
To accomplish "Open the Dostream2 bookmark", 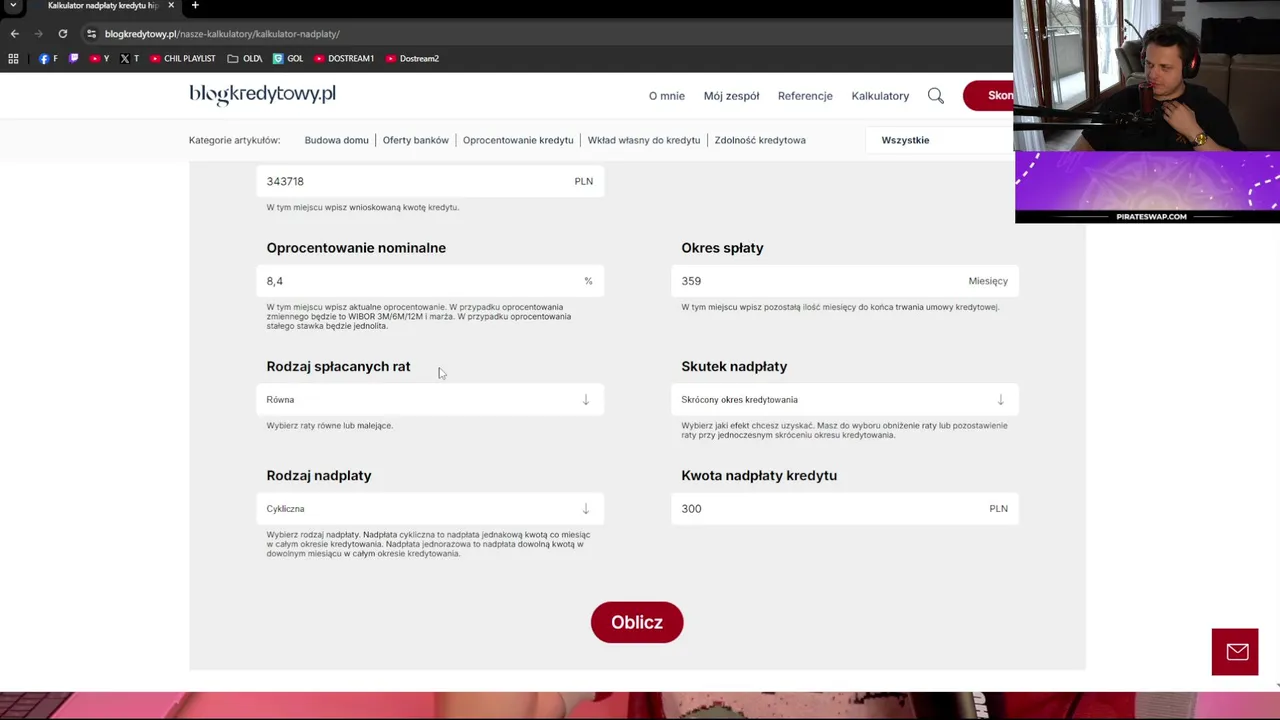I will point(412,59).
